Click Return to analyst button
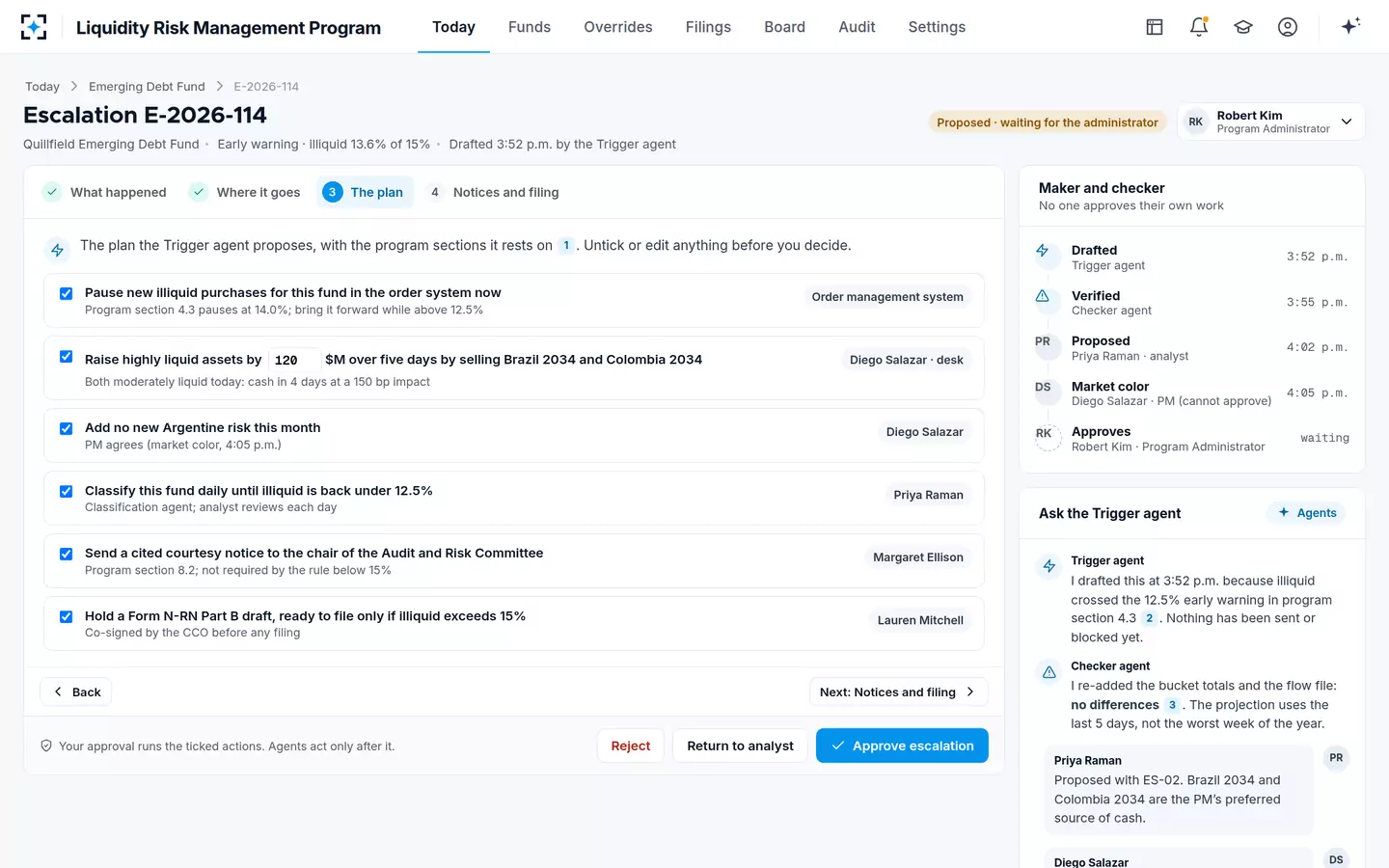The height and width of the screenshot is (868, 1389). point(740,746)
